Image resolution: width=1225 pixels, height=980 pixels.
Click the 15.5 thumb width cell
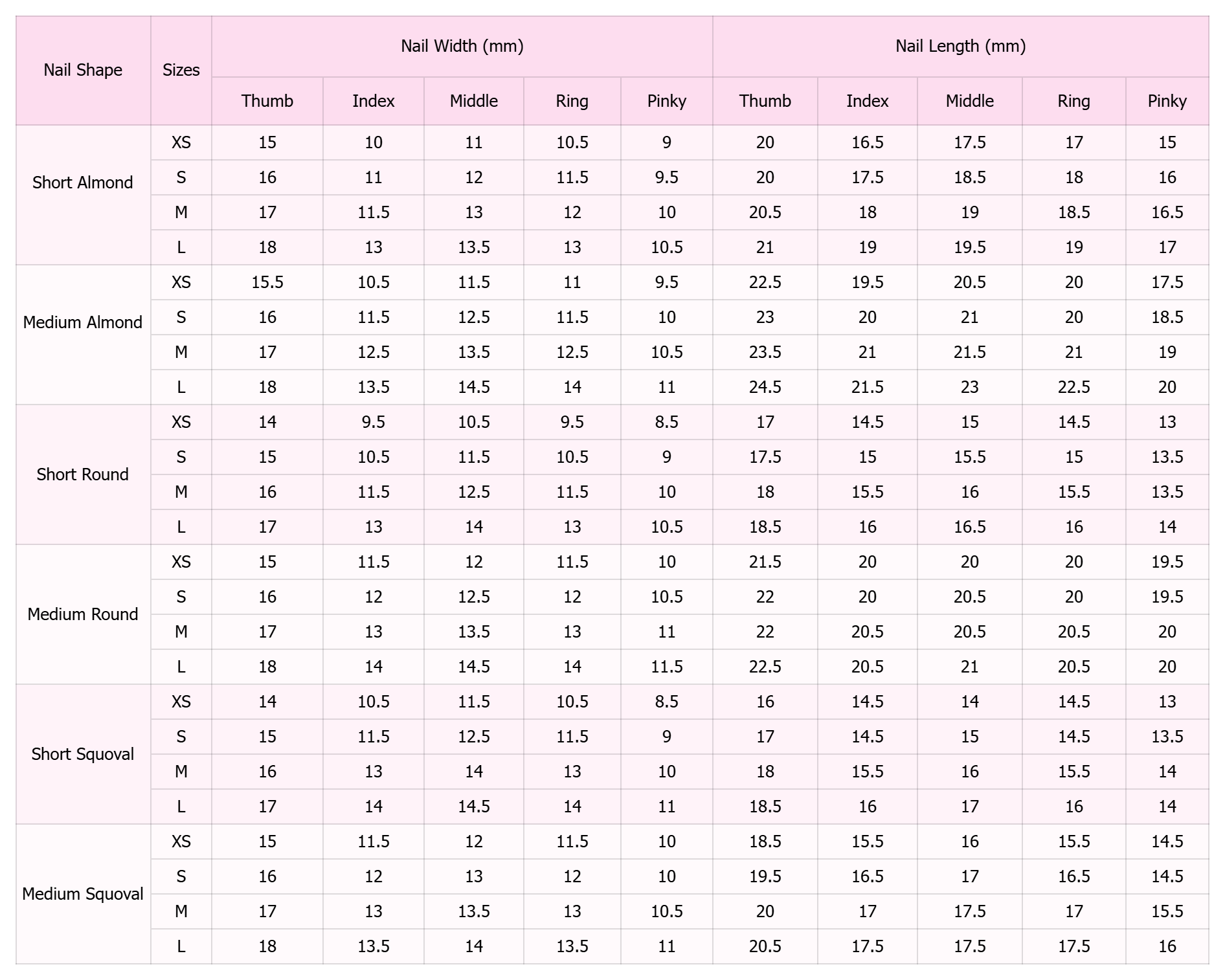coord(267,282)
